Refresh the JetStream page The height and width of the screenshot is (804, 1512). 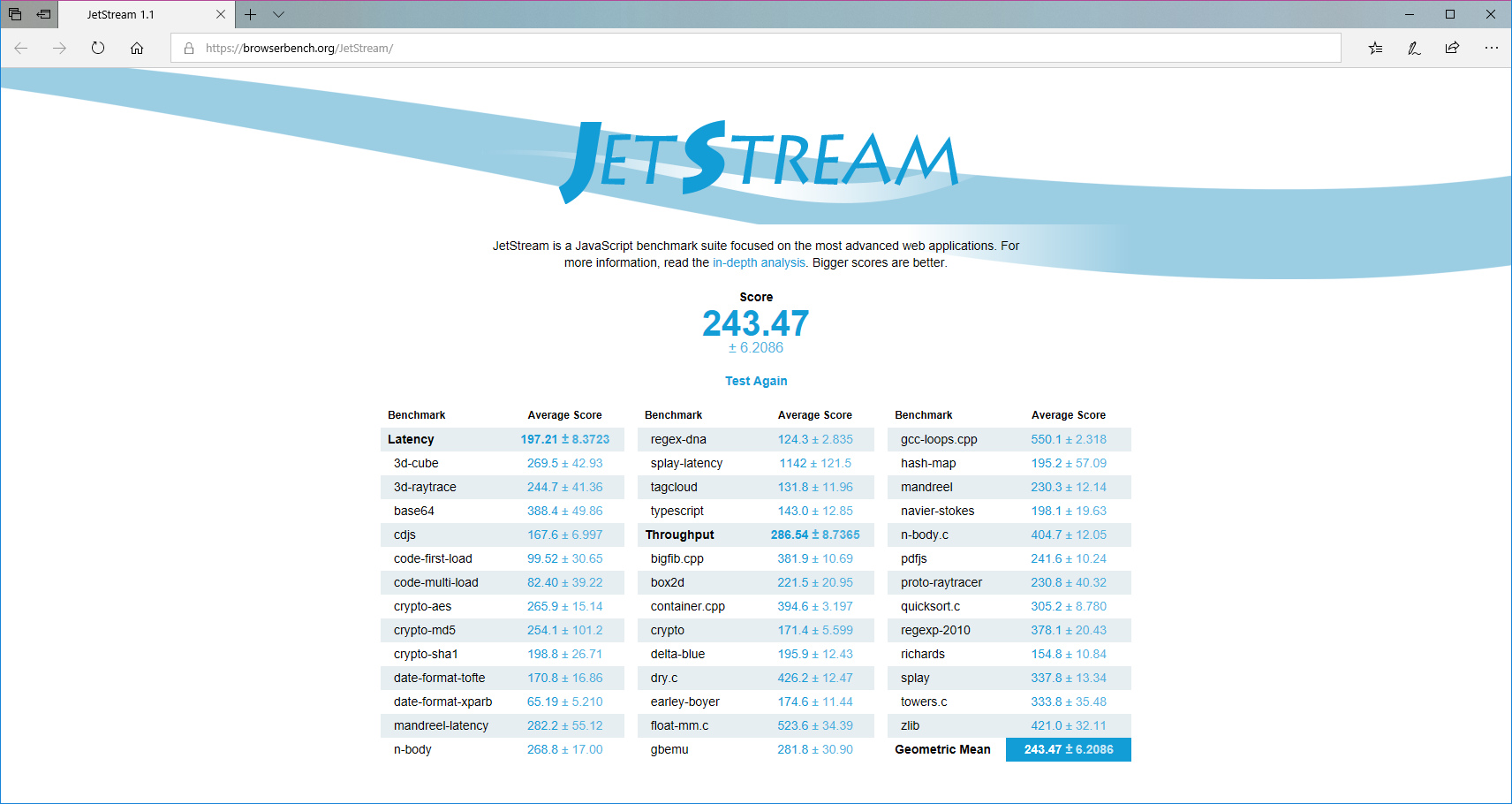tap(98, 49)
